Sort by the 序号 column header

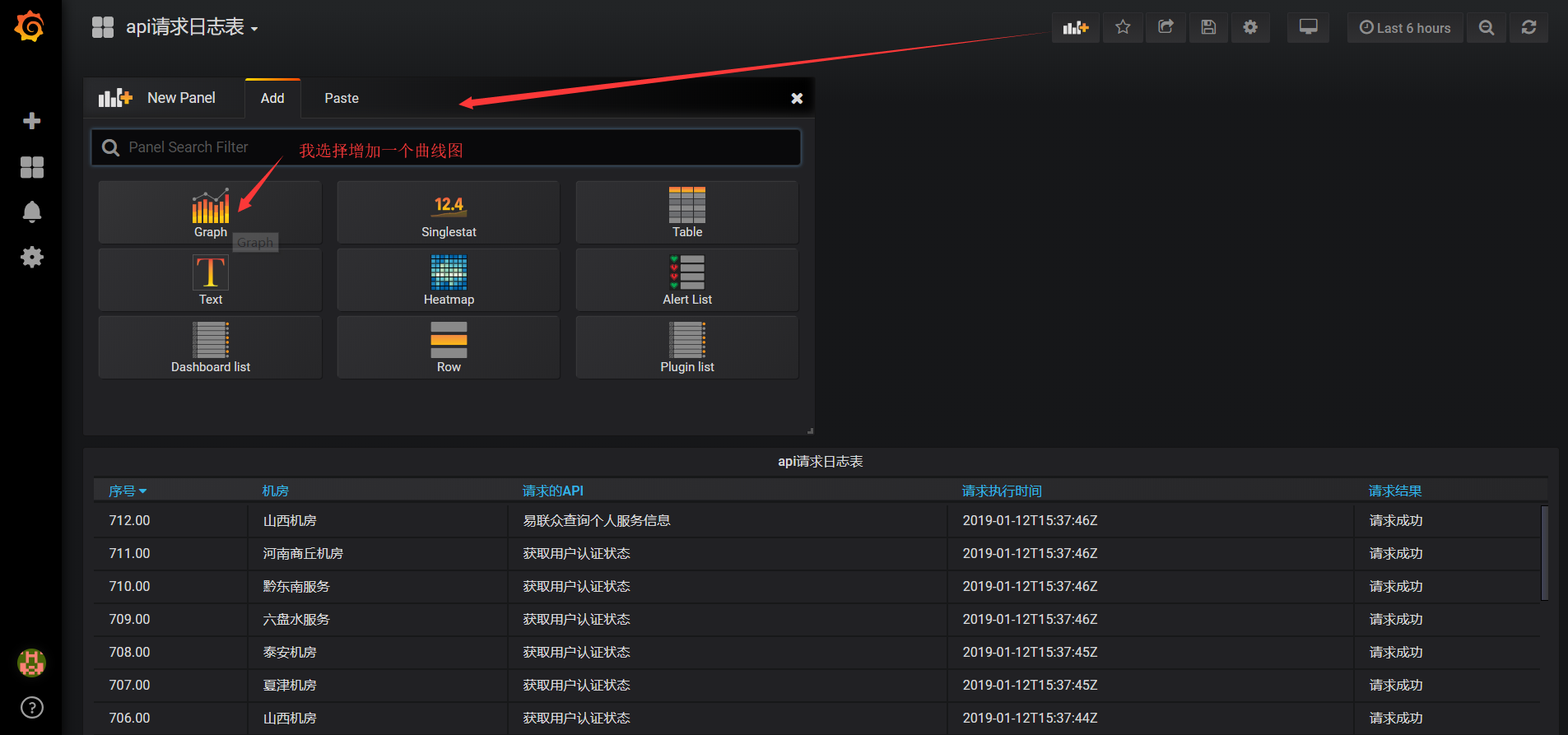click(x=128, y=491)
